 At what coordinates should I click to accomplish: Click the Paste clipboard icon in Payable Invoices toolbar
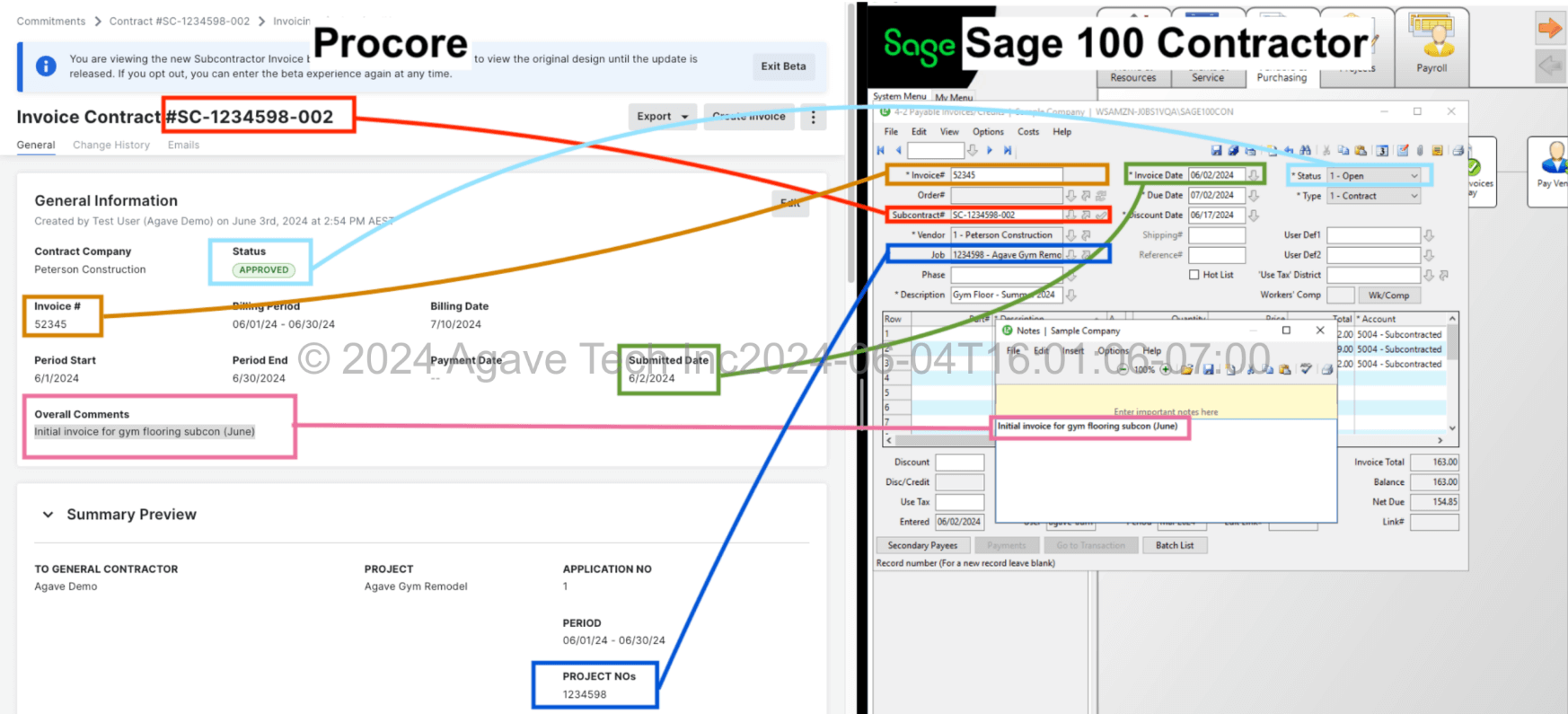tap(1361, 151)
